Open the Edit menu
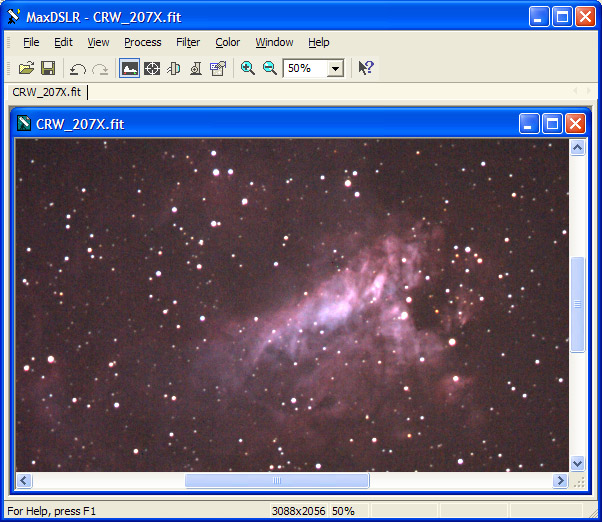Viewport: 602px width, 522px height. pyautogui.click(x=63, y=42)
